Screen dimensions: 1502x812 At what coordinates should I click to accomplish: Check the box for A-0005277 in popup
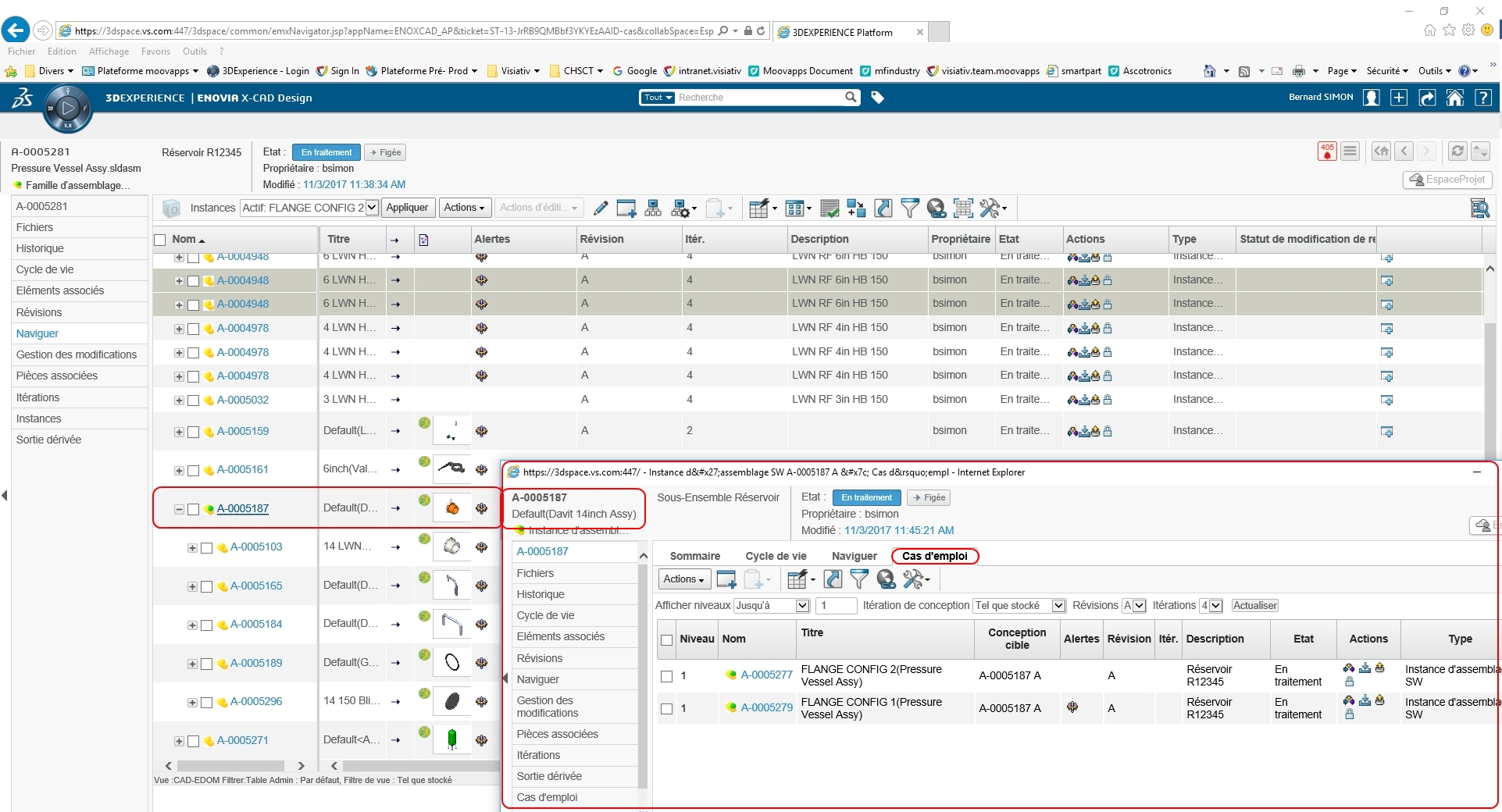(667, 676)
